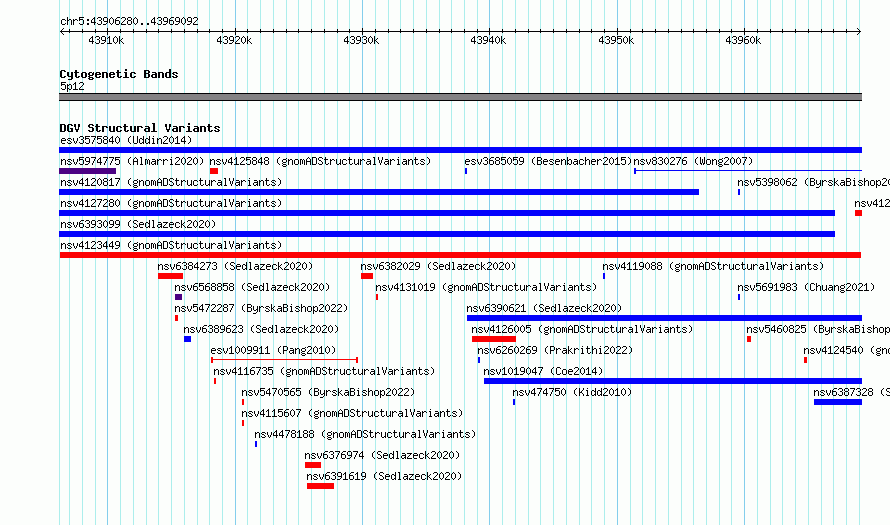890x525 pixels.
Task: Click nsv1019047 (Coe2014) label
Action: (x=543, y=371)
